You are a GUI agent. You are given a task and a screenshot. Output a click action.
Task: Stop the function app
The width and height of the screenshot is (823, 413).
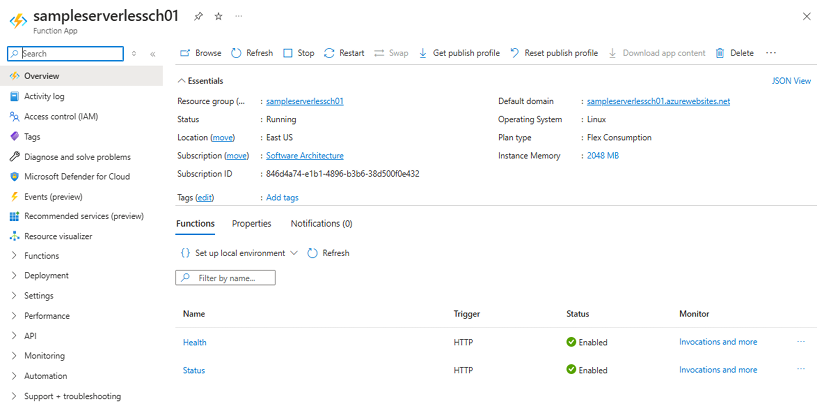299,53
